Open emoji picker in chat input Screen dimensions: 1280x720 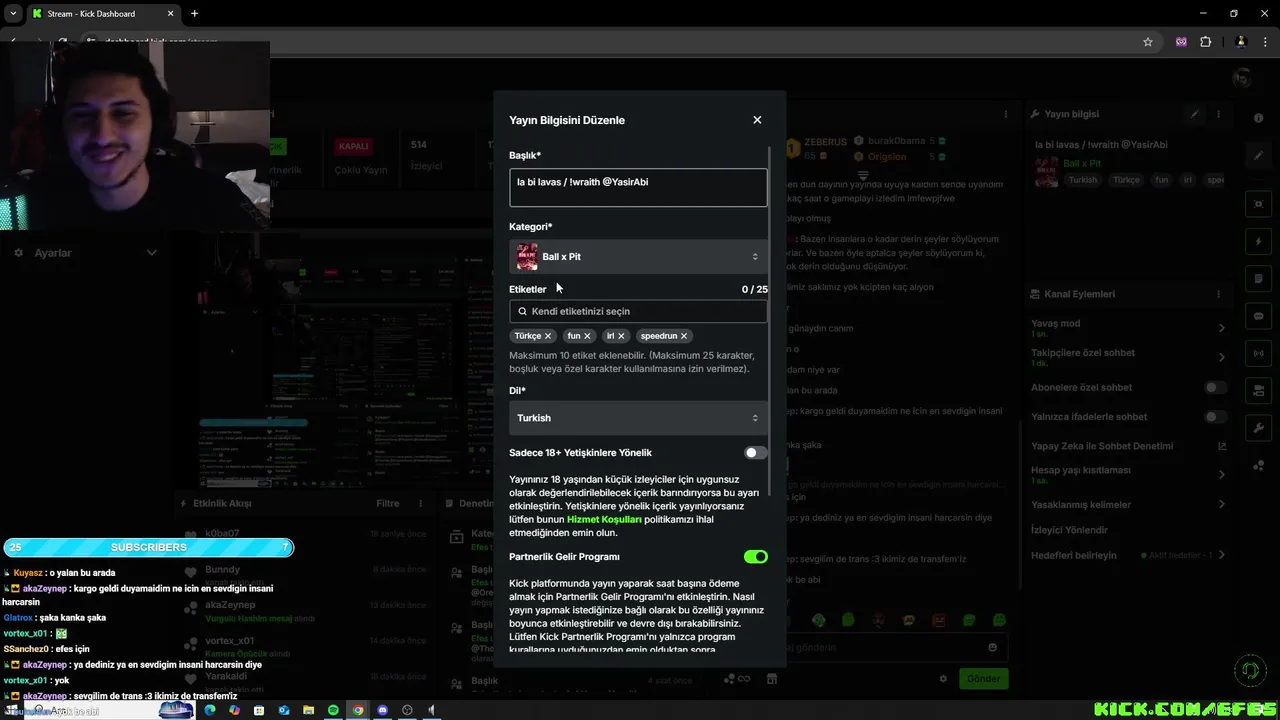click(992, 647)
